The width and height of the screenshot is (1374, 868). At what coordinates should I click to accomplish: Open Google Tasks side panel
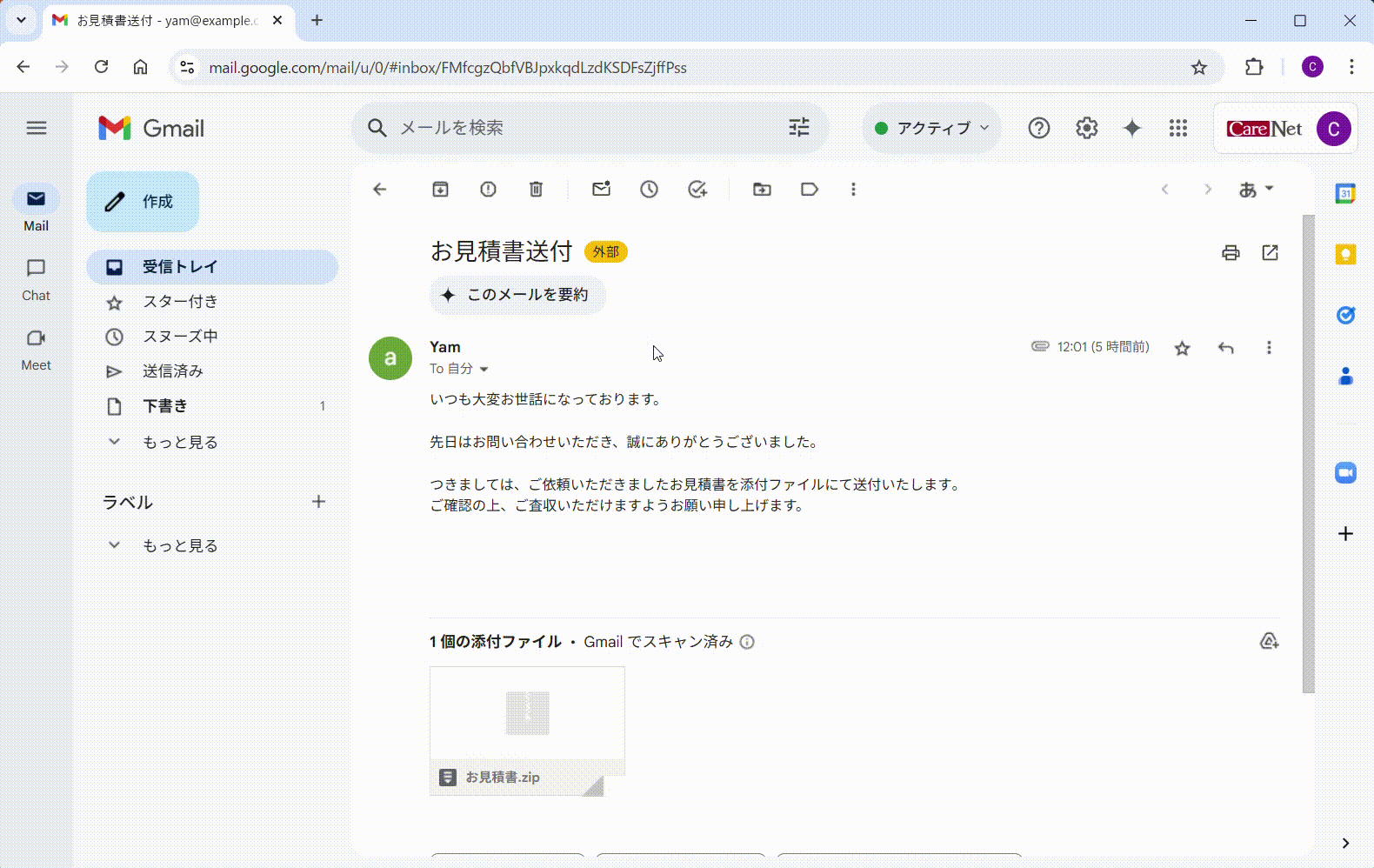click(1345, 315)
